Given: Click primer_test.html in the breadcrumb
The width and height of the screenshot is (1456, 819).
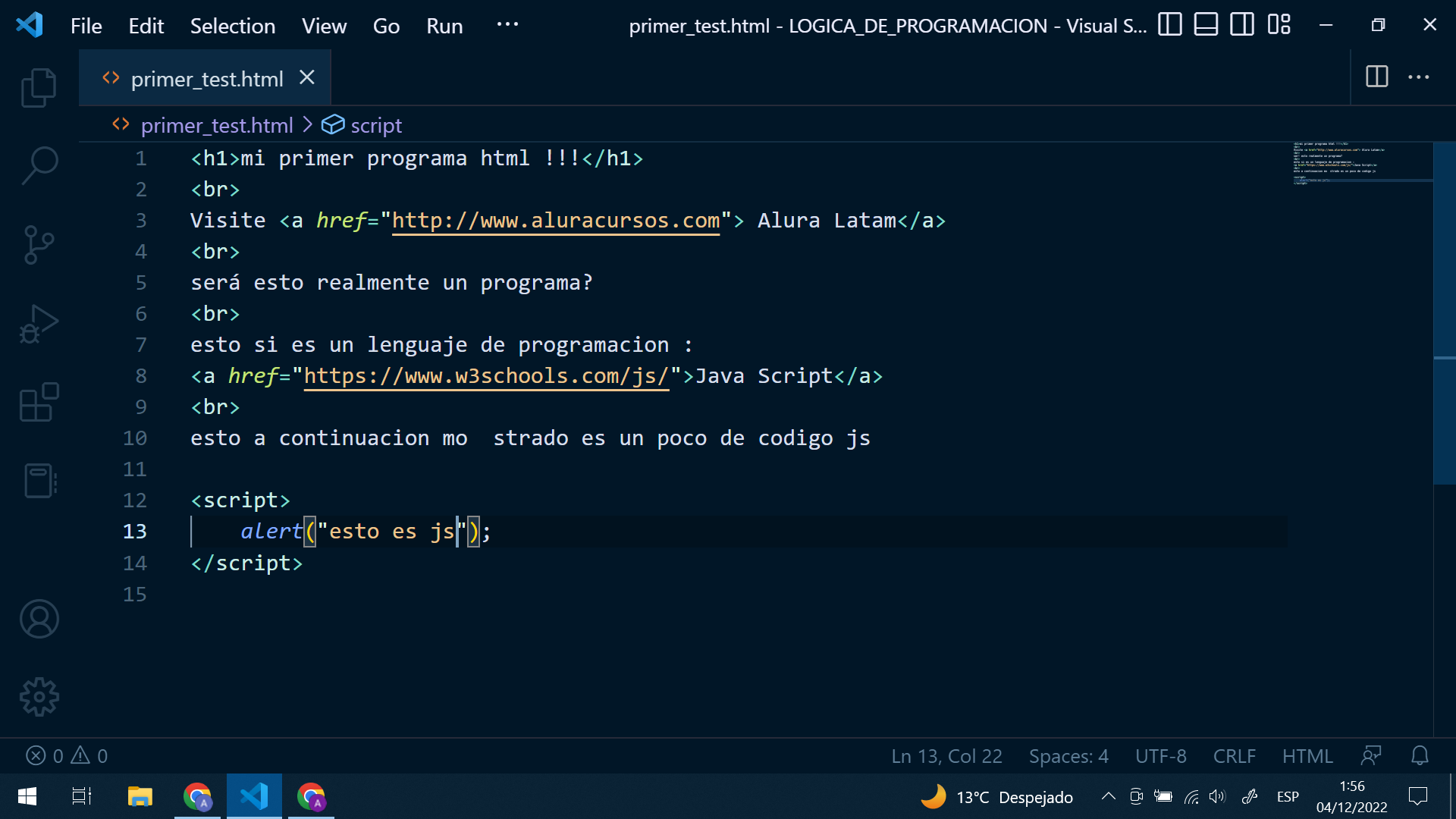Looking at the screenshot, I should click(x=216, y=125).
